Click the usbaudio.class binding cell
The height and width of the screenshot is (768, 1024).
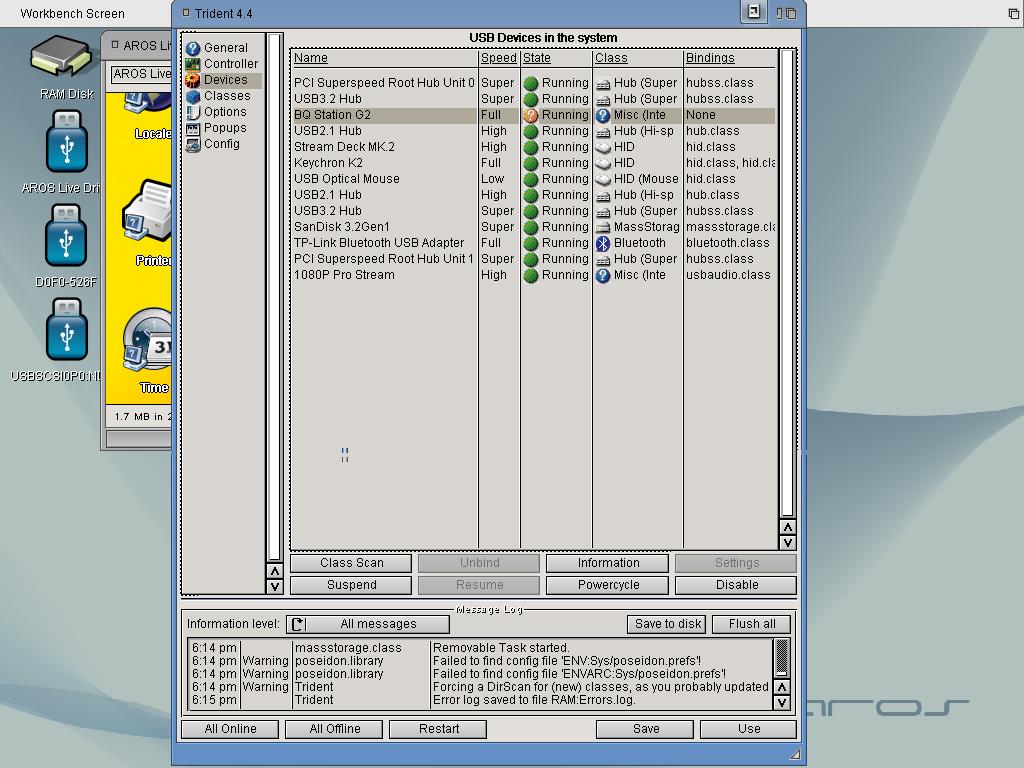pos(728,275)
